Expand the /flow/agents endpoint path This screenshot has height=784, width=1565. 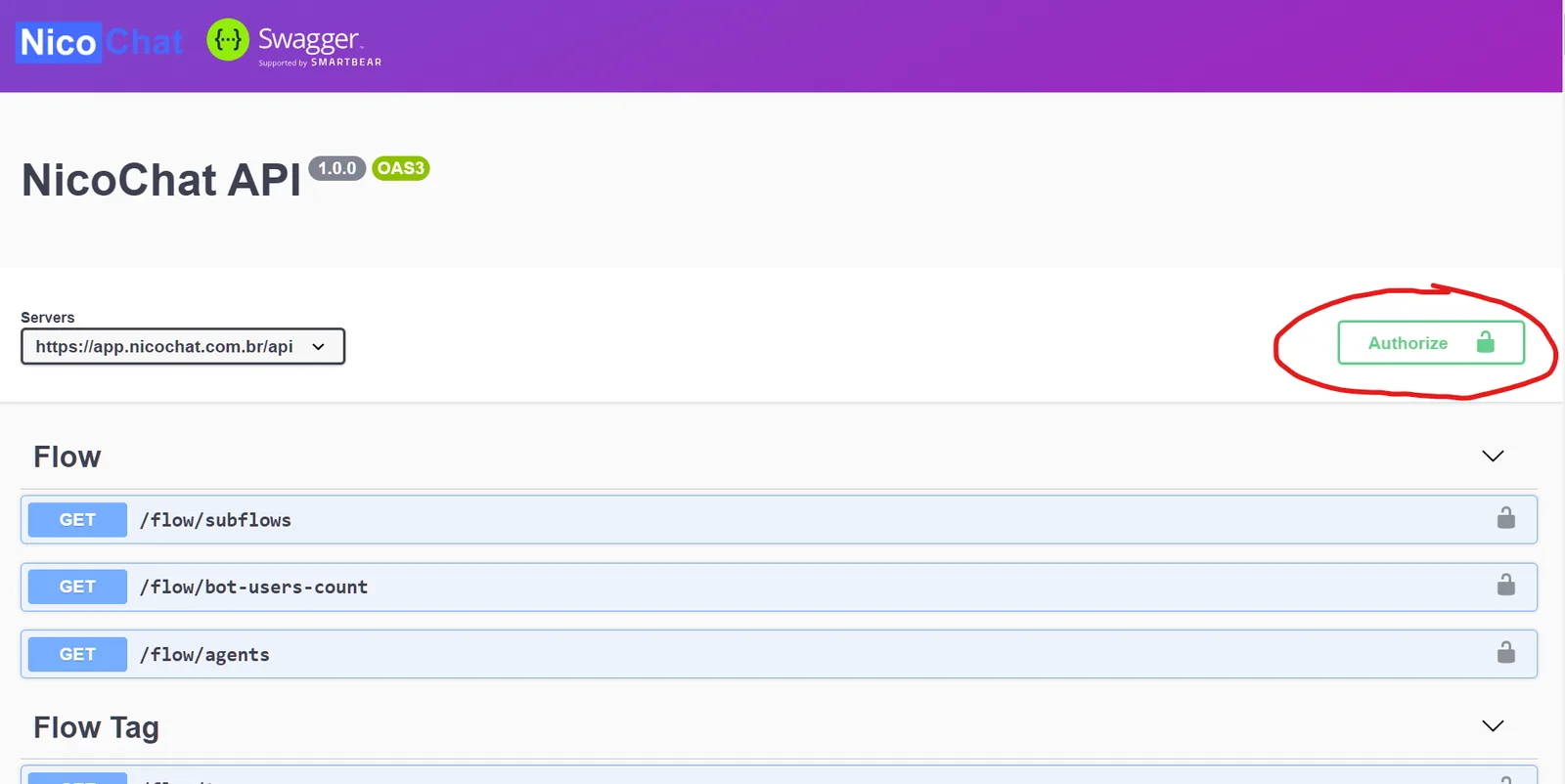204,655
